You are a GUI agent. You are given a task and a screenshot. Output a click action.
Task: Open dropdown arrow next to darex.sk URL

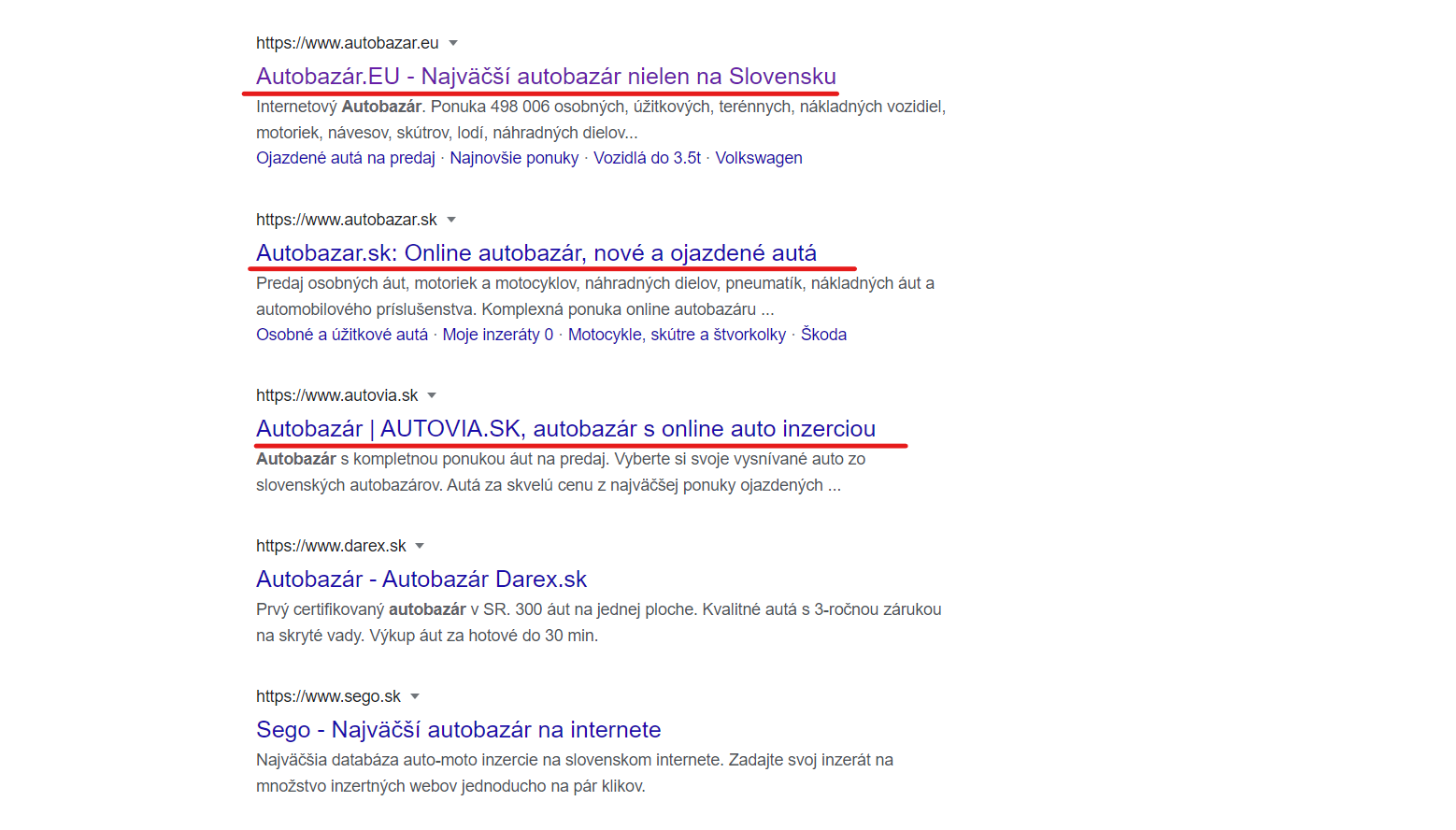[x=420, y=546]
